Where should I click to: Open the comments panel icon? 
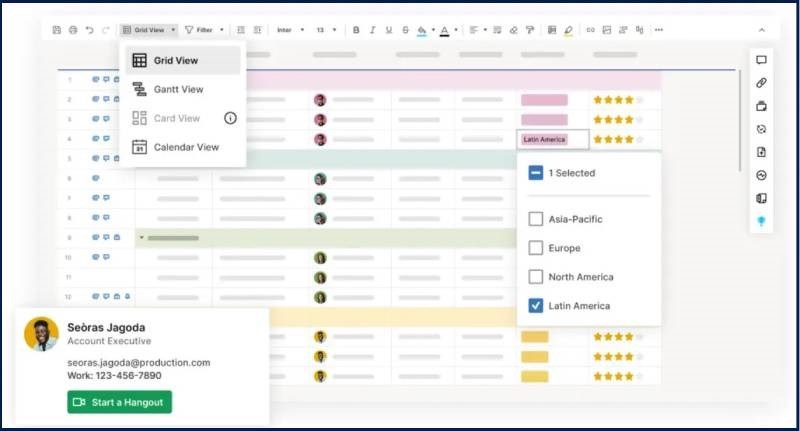pyautogui.click(x=761, y=60)
